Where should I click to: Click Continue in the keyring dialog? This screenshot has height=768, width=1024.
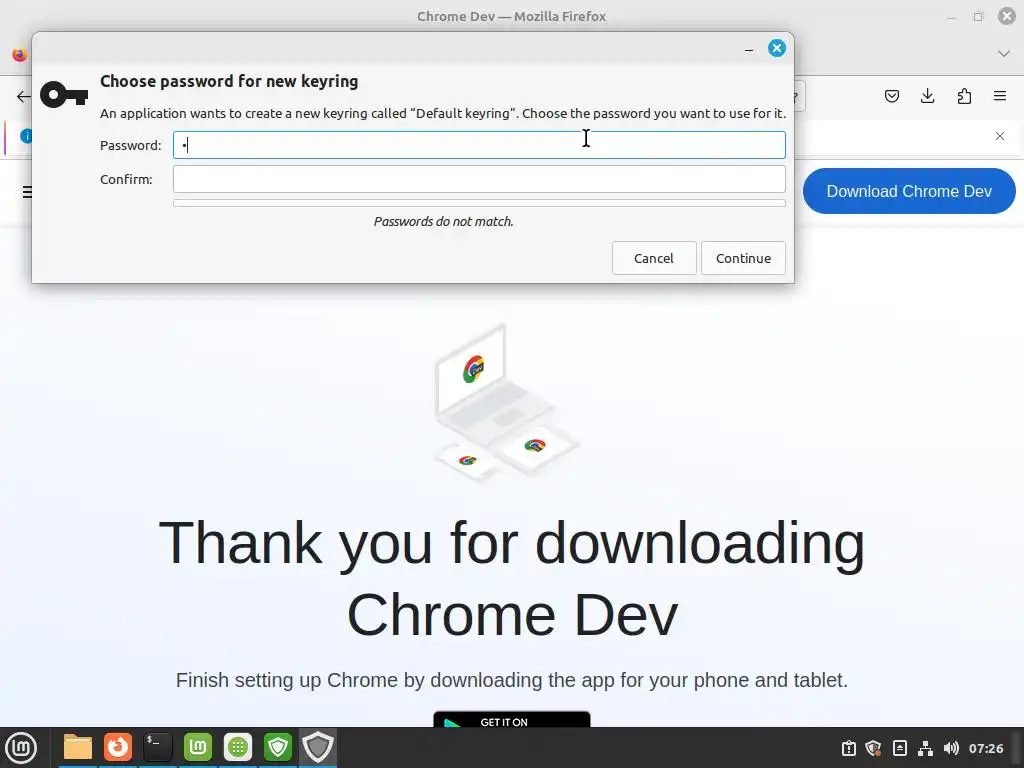743,258
